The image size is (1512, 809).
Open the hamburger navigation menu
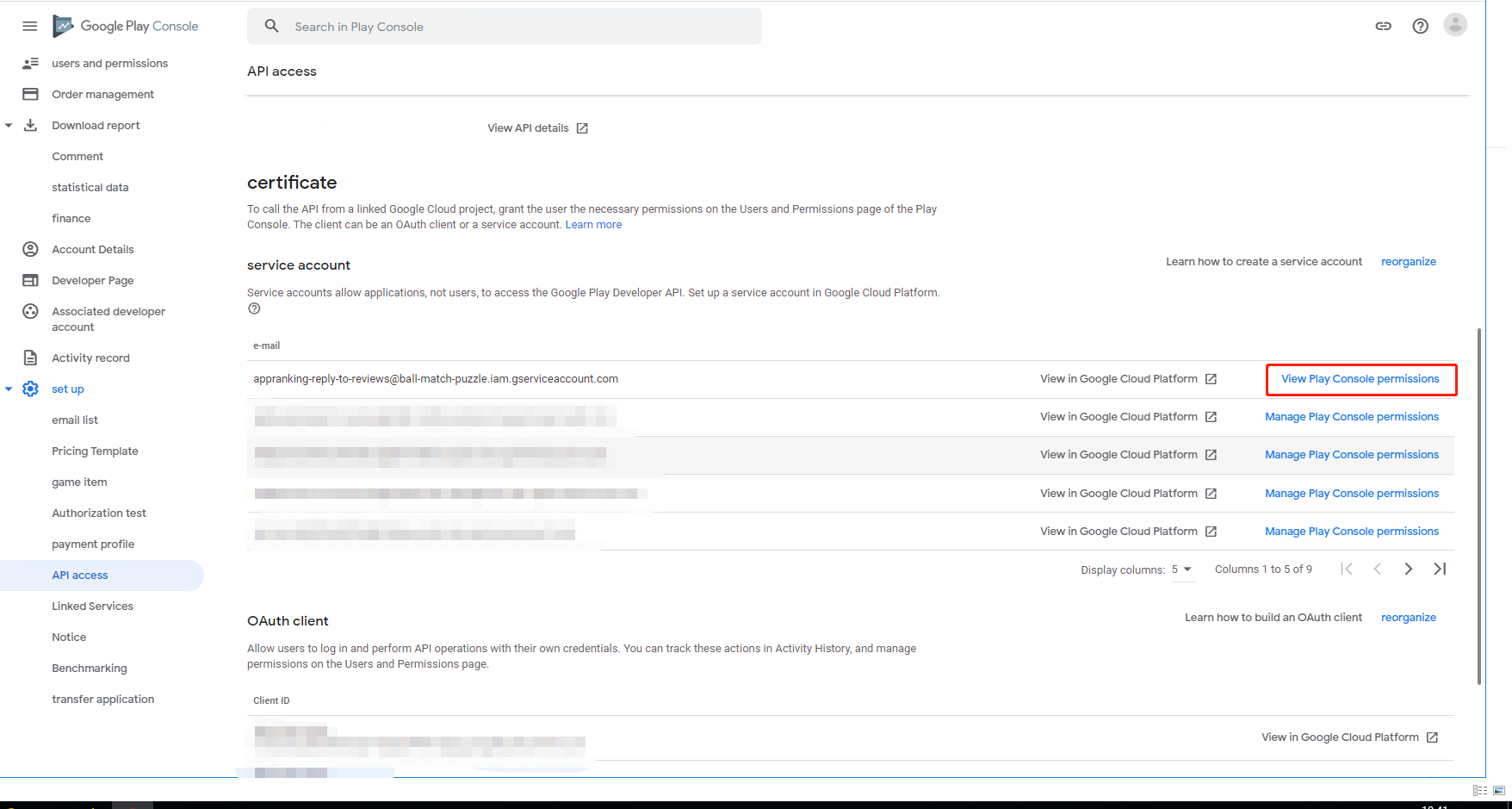click(x=29, y=26)
